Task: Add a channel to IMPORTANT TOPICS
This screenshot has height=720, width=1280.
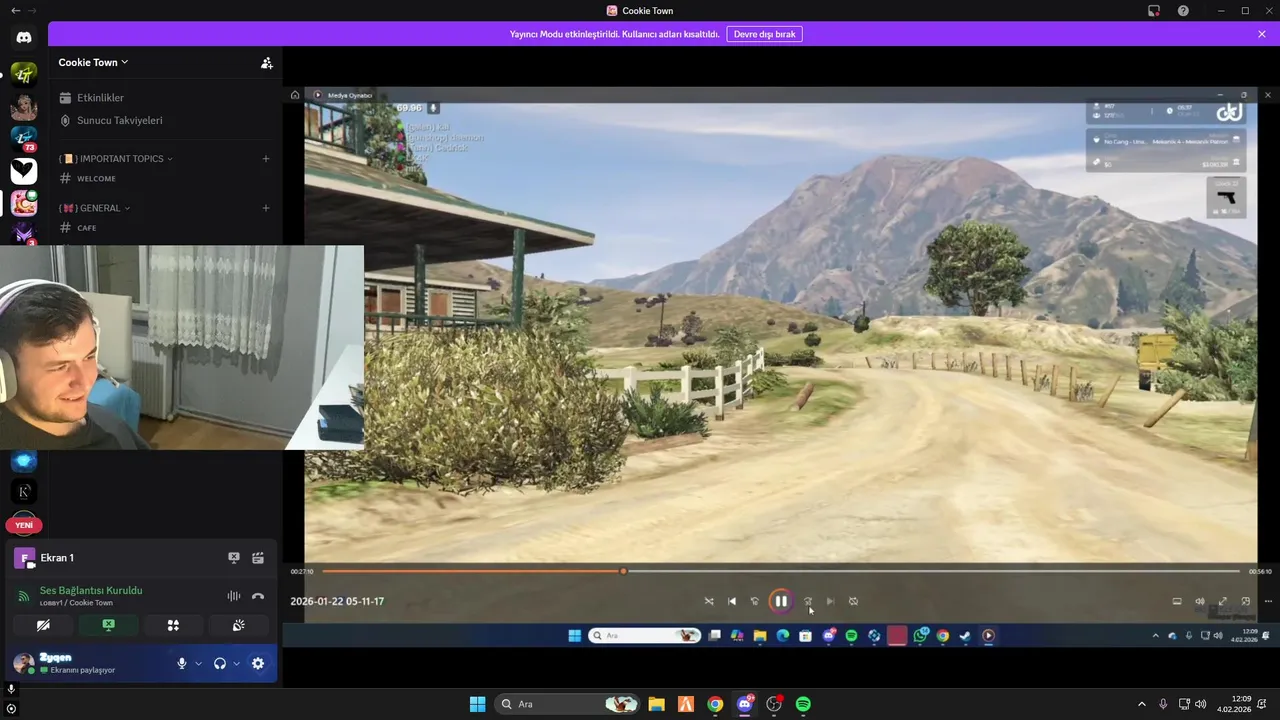Action: [265, 158]
